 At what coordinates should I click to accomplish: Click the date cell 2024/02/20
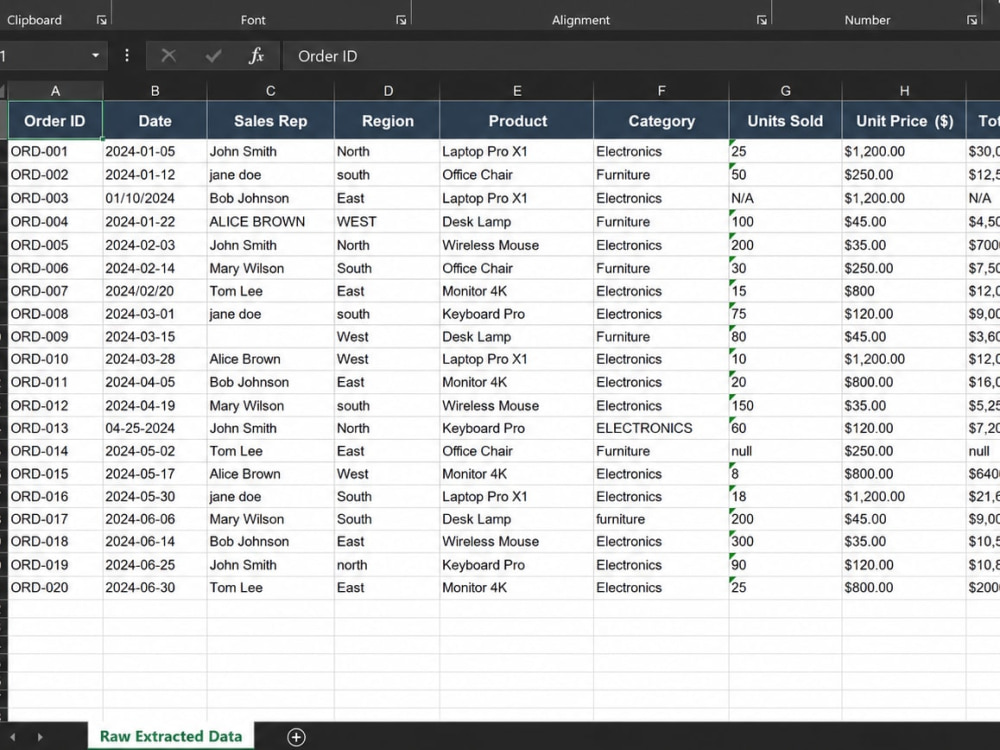tap(155, 291)
